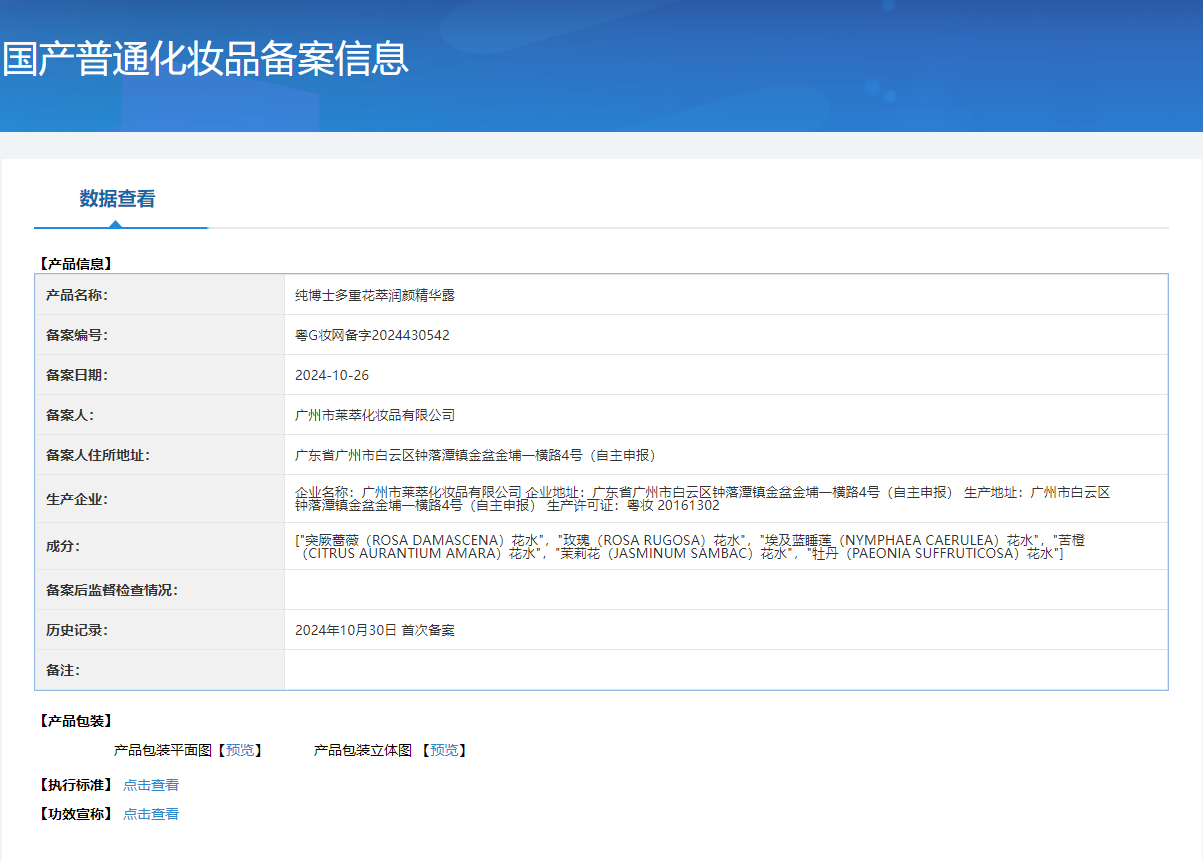Click 点击查看 beside 执行标准
The height and width of the screenshot is (861, 1203).
151,785
